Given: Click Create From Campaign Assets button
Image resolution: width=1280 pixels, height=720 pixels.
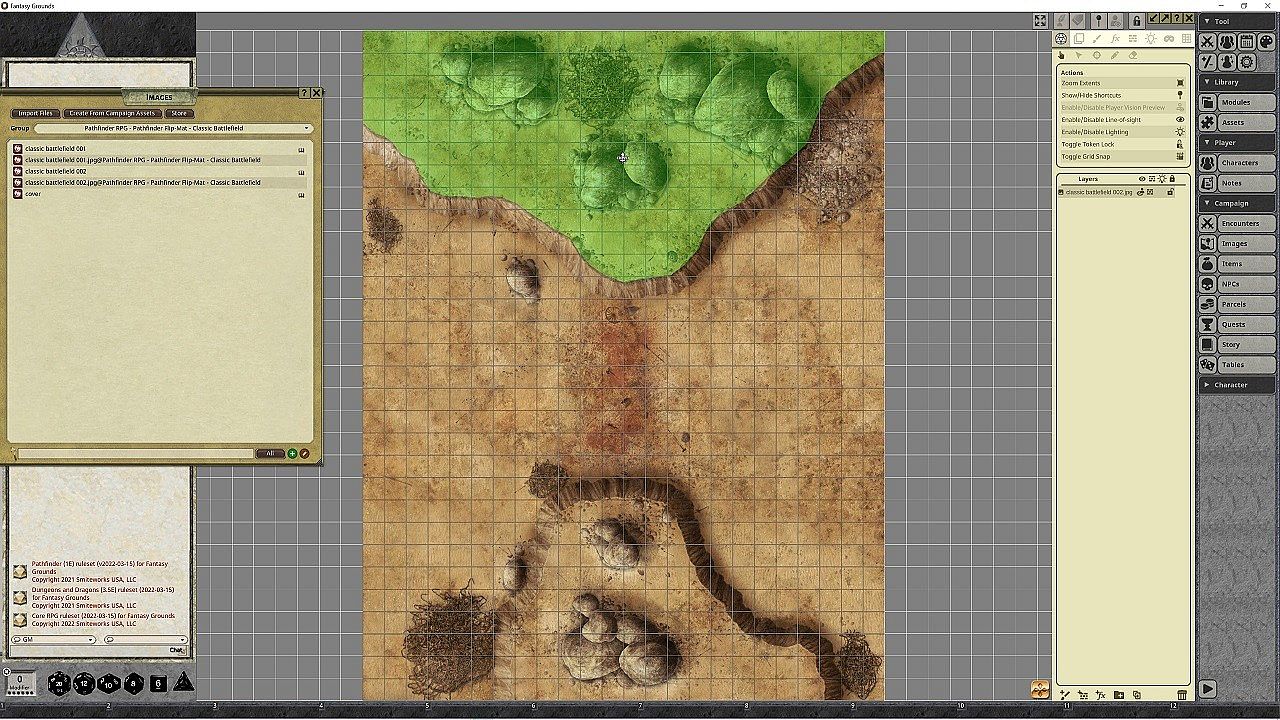Looking at the screenshot, I should (112, 113).
